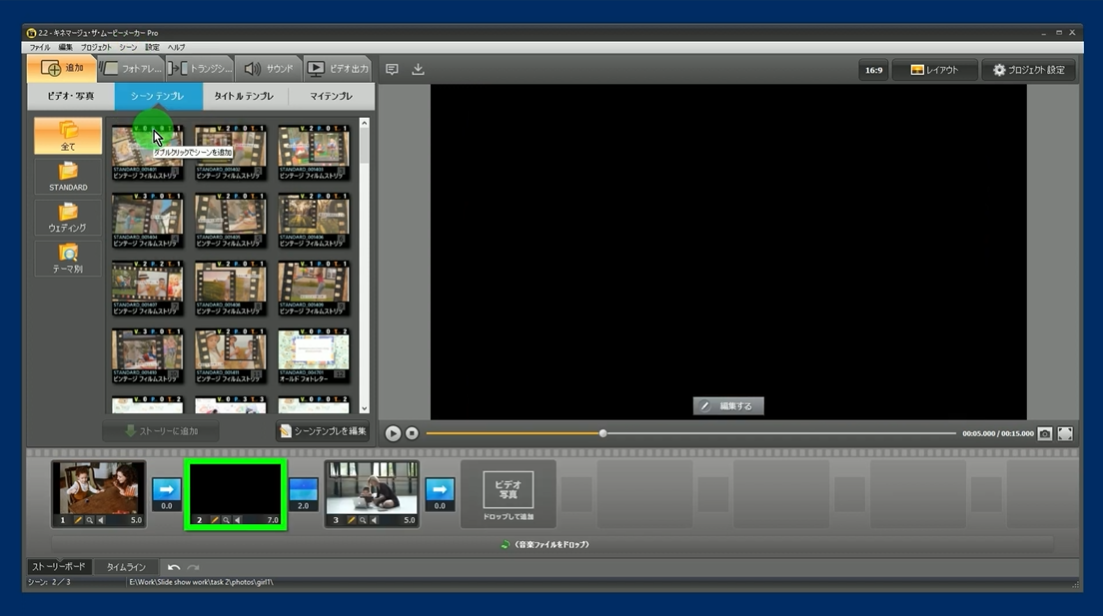Mute audio with speaker icon on scene 3
Viewport: 1103px width, 616px height.
tap(373, 520)
